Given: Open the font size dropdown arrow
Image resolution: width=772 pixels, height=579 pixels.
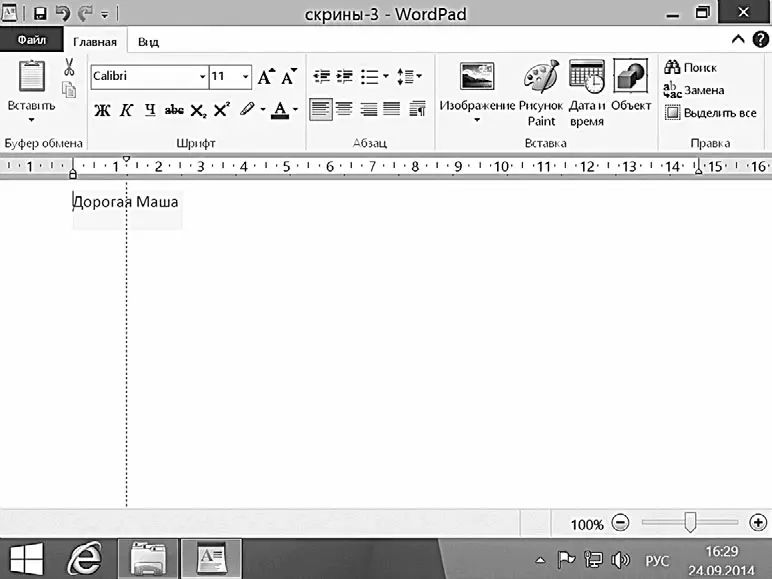Looking at the screenshot, I should click(245, 77).
